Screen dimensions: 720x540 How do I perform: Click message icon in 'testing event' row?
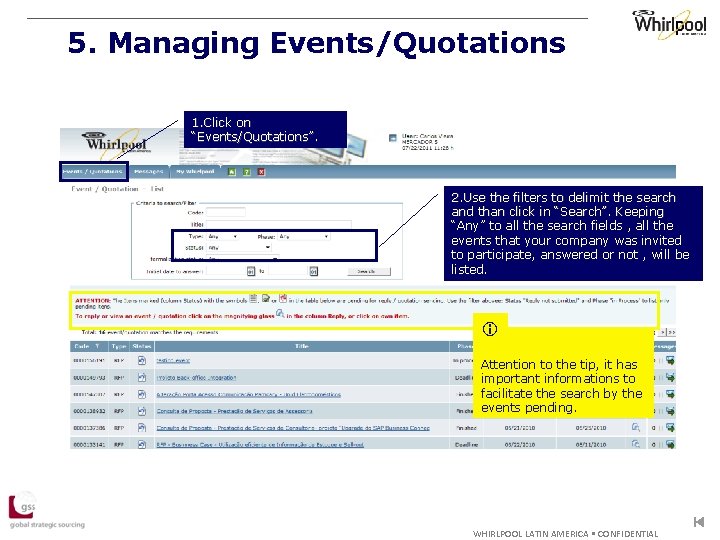click(670, 360)
